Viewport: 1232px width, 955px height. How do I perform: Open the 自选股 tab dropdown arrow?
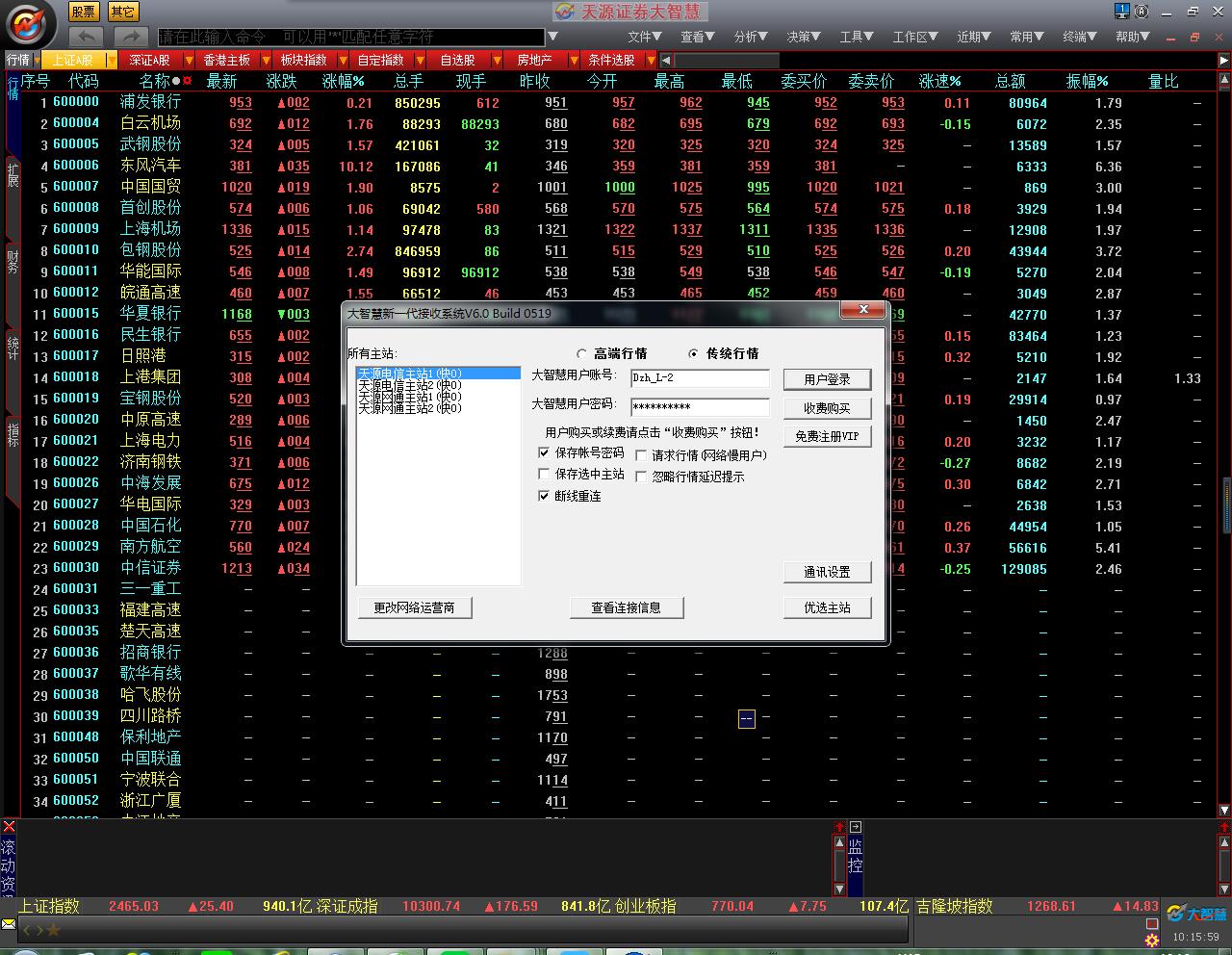pyautogui.click(x=498, y=60)
